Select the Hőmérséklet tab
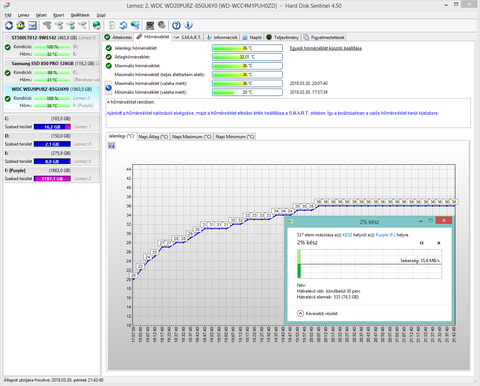The height and width of the screenshot is (386, 480). tap(153, 37)
